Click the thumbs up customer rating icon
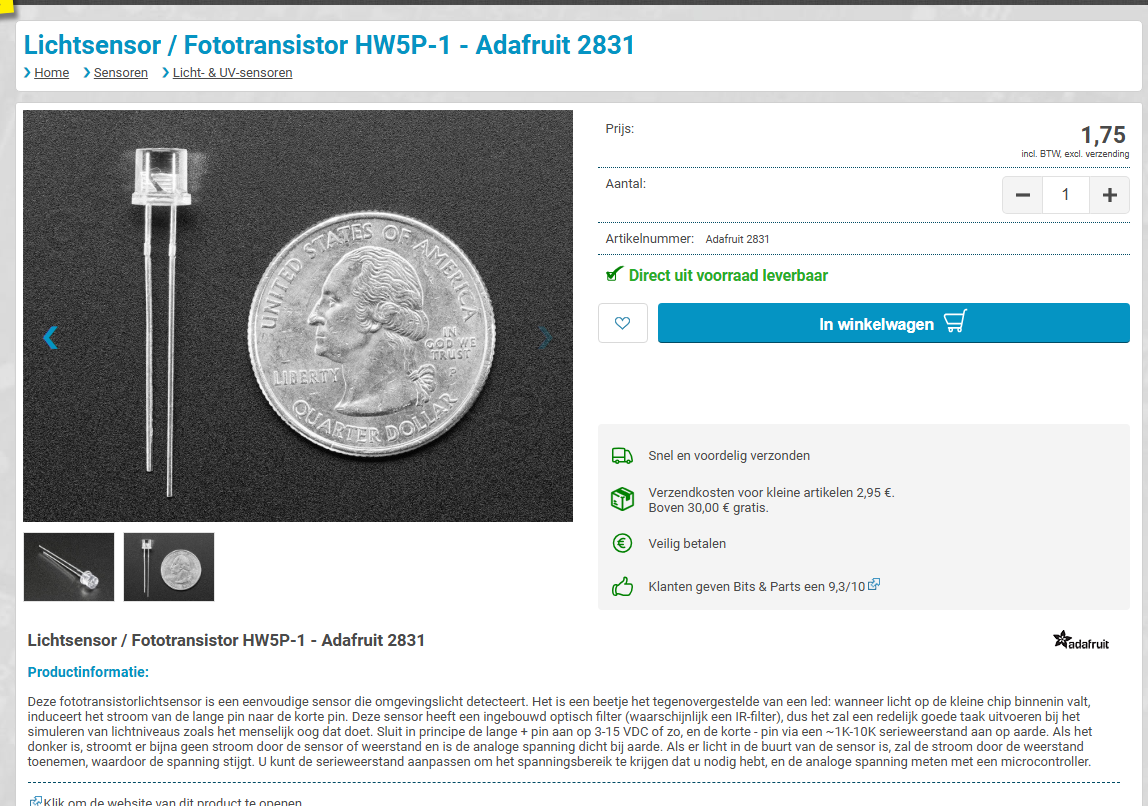This screenshot has height=806, width=1148. 622,587
